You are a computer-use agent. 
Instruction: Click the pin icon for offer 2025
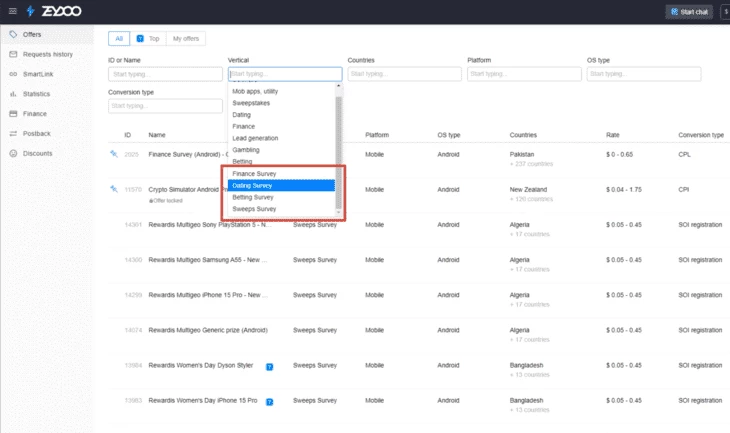[114, 154]
